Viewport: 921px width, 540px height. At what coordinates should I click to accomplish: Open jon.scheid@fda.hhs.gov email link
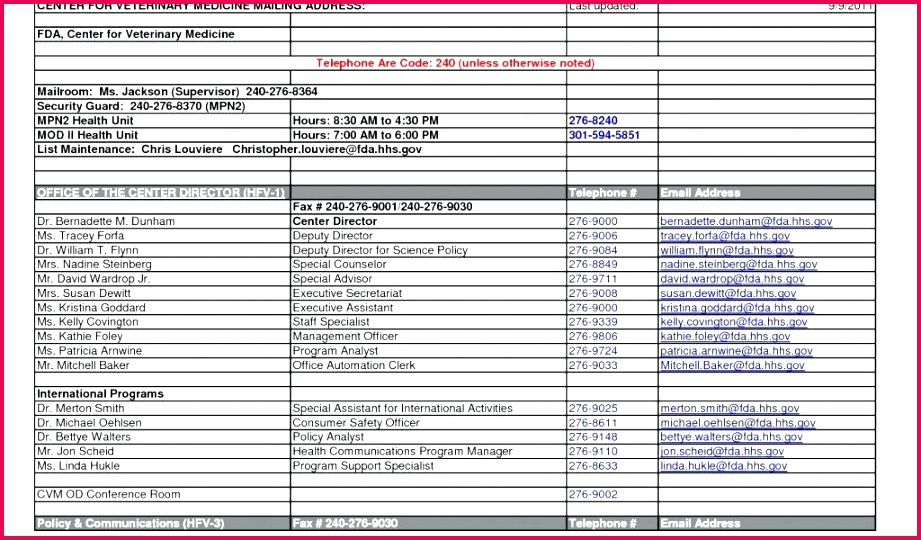[722, 452]
